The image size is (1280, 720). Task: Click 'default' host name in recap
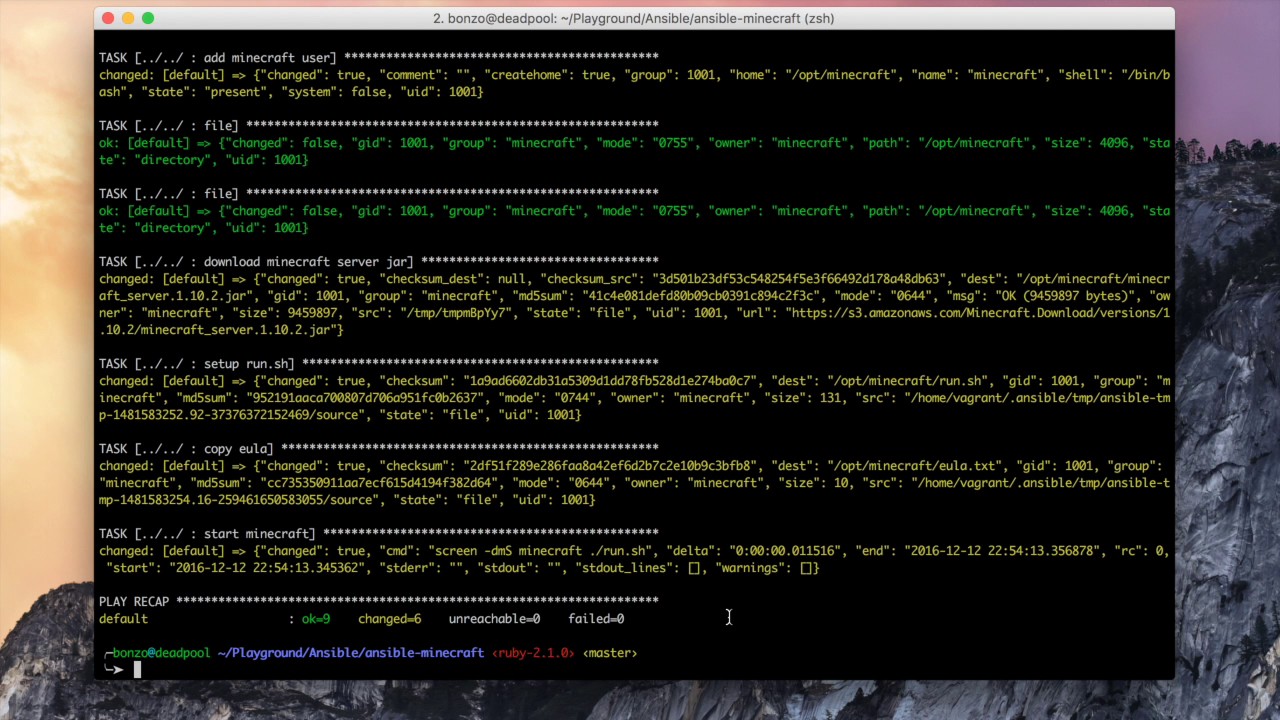pyautogui.click(x=123, y=619)
